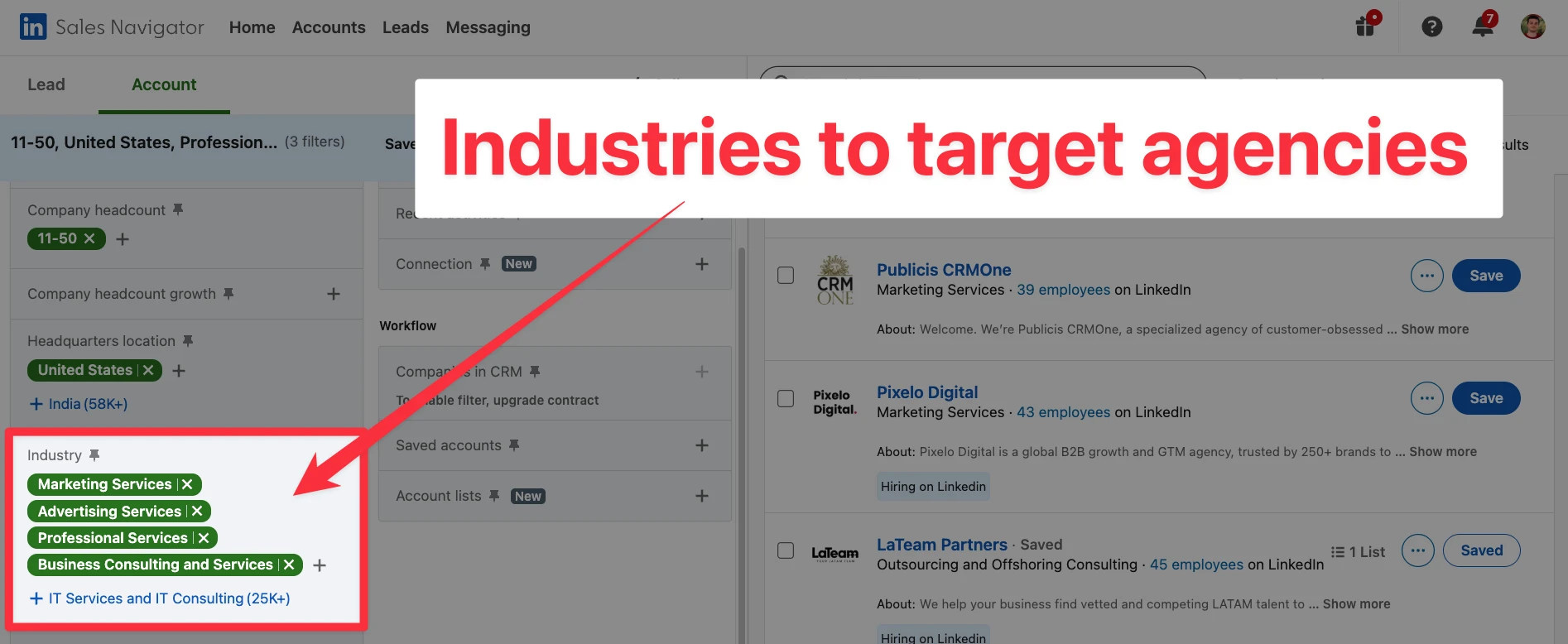Image resolution: width=1568 pixels, height=644 pixels.
Task: Remove the Marketing Services industry chip
Action: tap(187, 484)
